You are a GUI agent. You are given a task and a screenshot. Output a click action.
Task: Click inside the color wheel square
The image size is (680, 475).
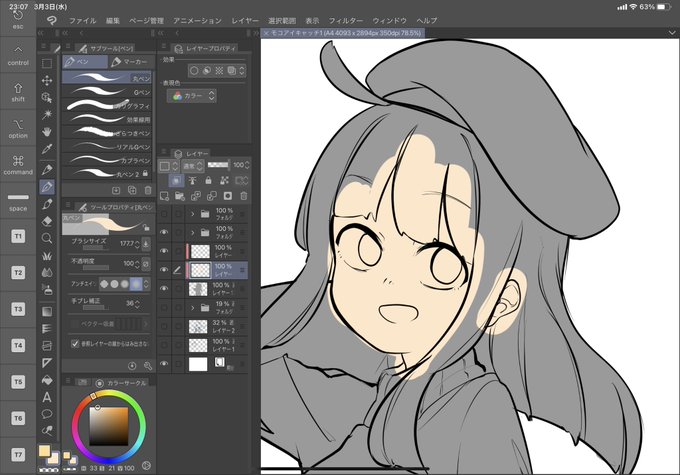click(x=109, y=426)
